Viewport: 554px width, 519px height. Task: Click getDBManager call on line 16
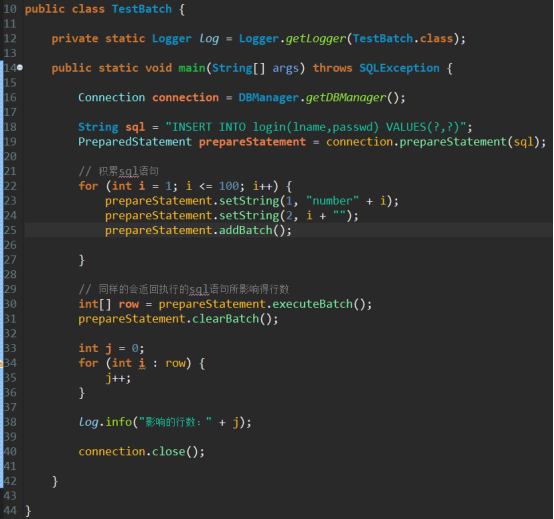pyautogui.click(x=346, y=98)
